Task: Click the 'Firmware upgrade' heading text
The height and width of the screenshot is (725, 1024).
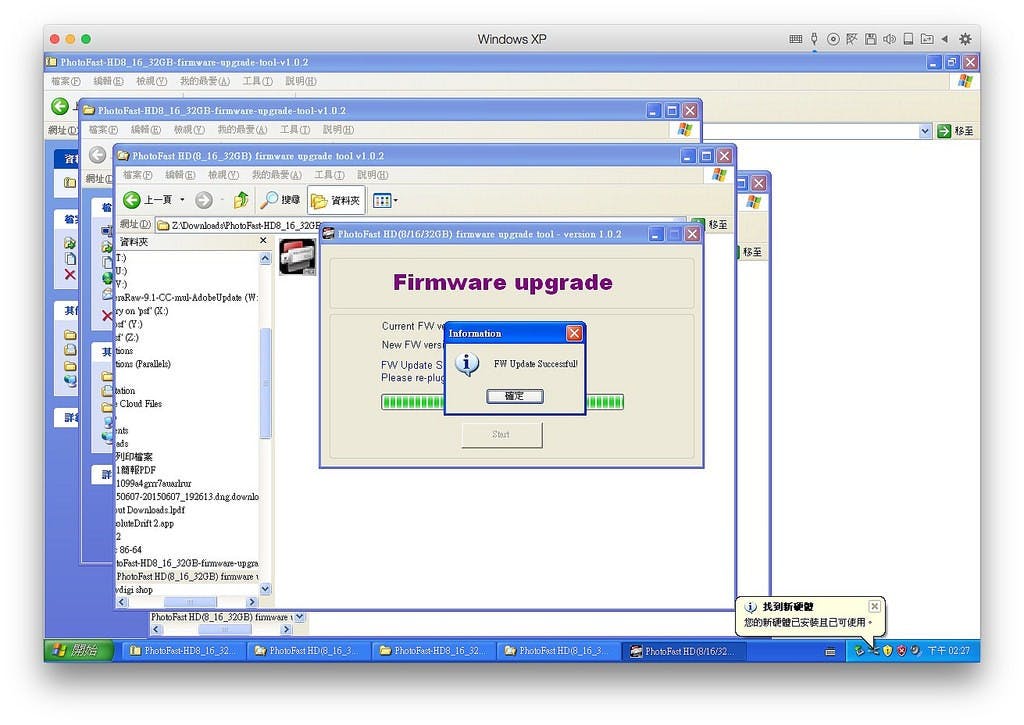Action: (503, 282)
